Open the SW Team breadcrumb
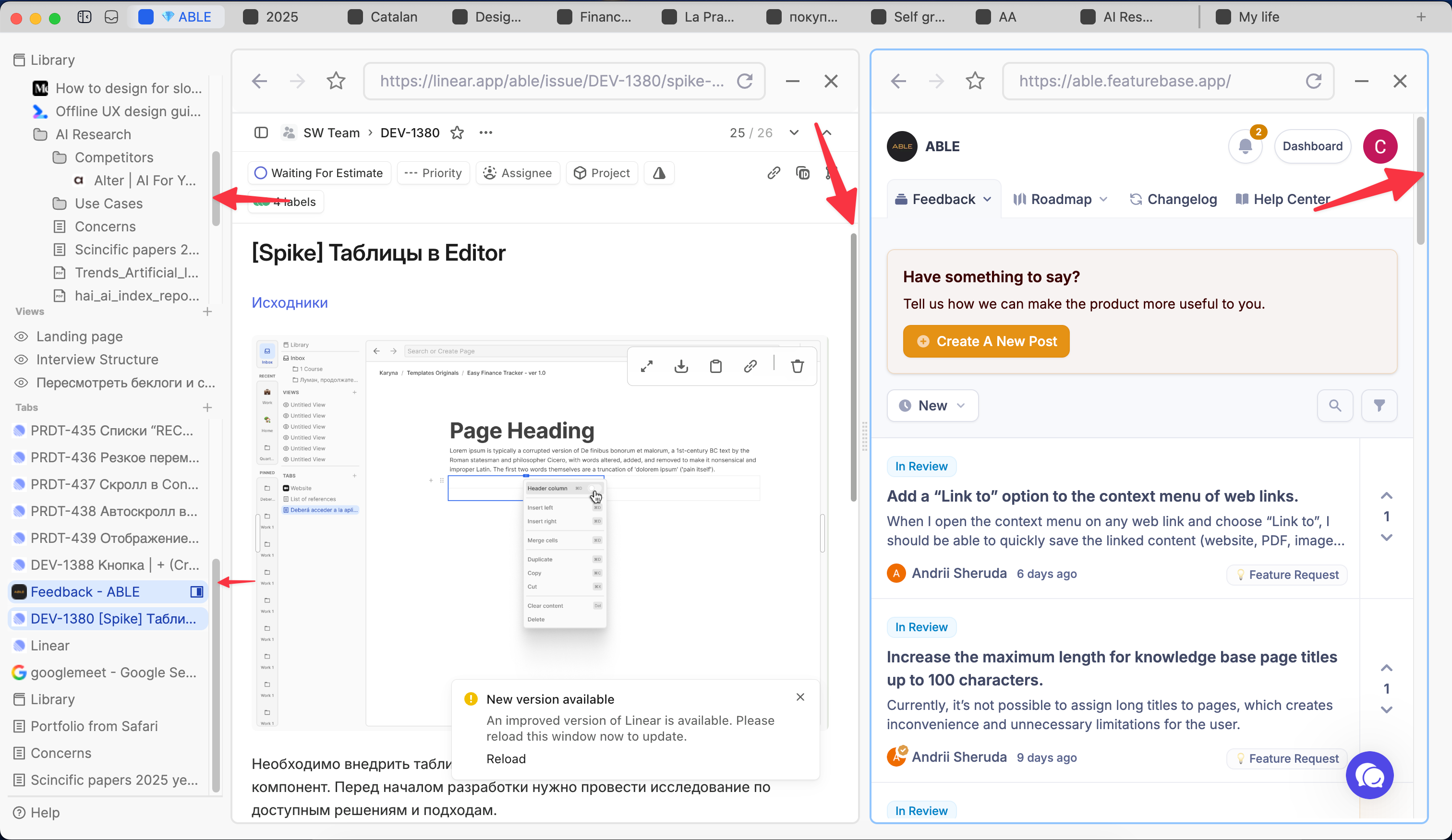1452x840 pixels. tap(331, 133)
